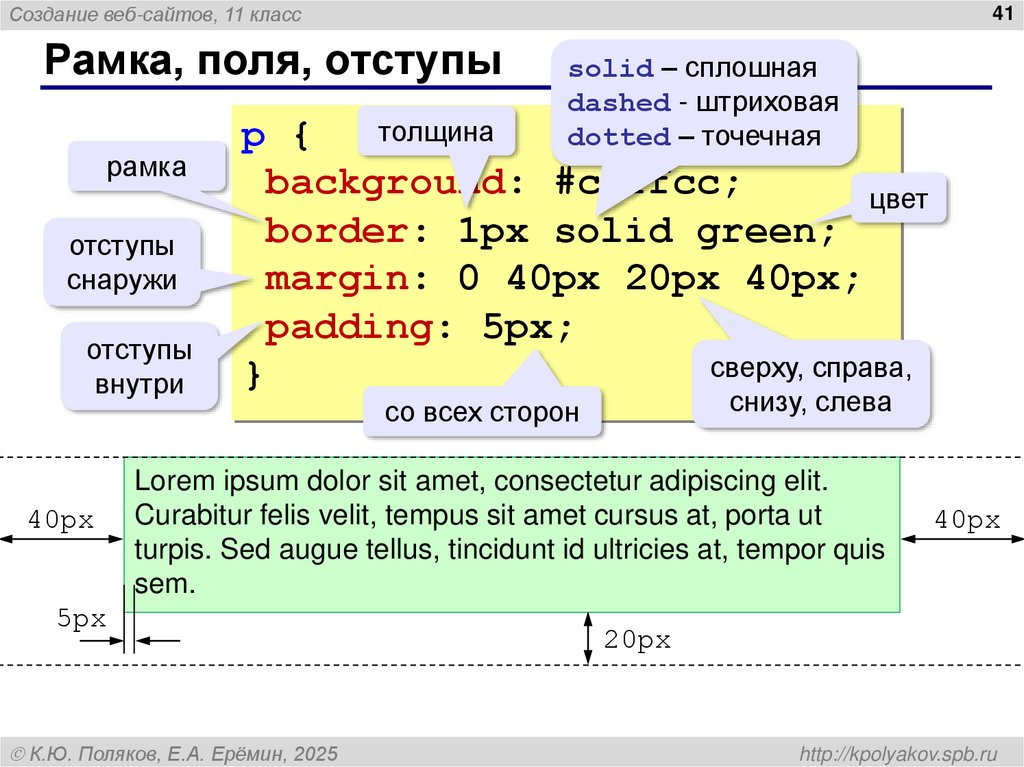Image resolution: width=1024 pixels, height=767 pixels.
Task: Click the 'margin' property in the code
Action: [336, 280]
